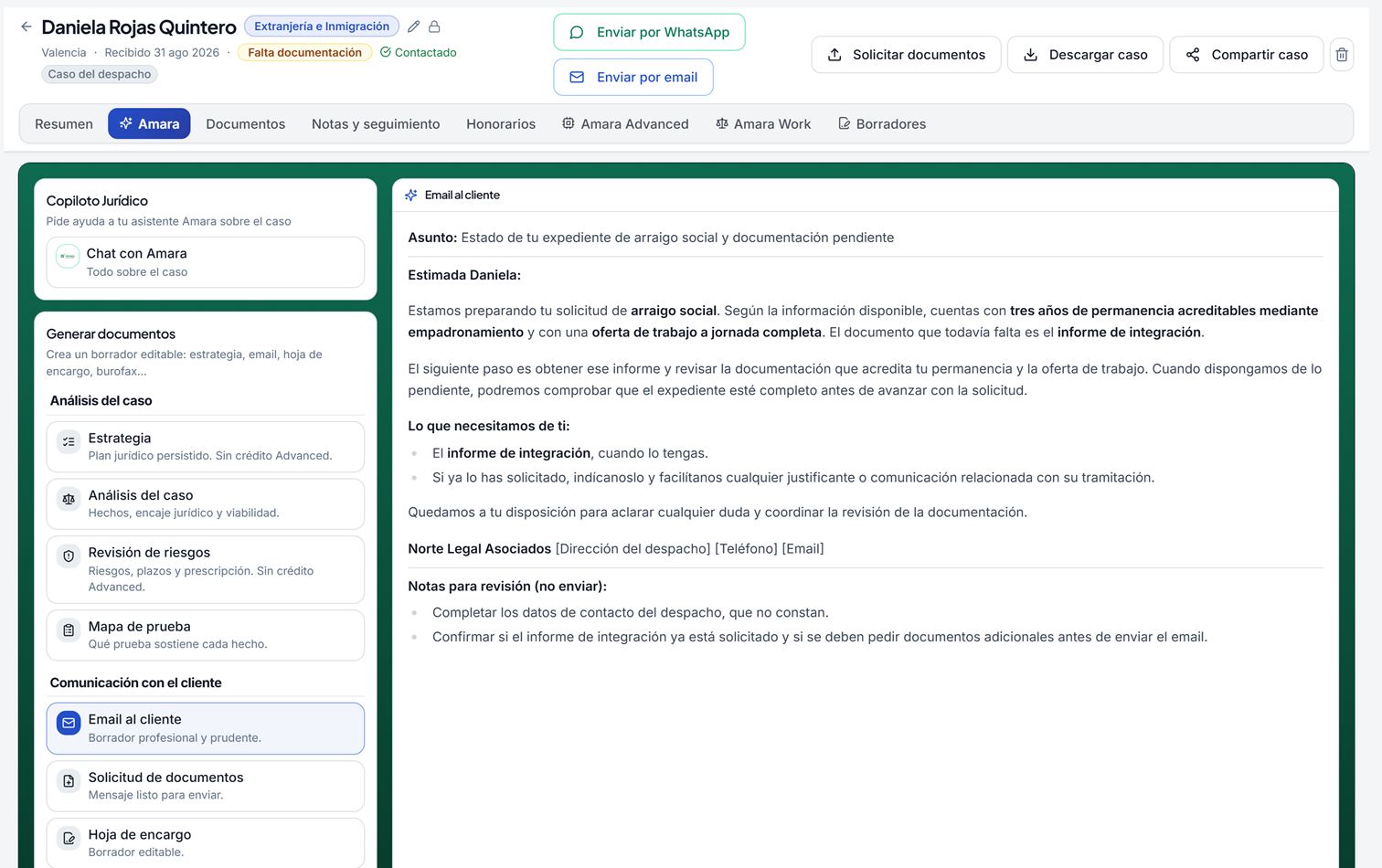Click the Caso del despacho label
The height and width of the screenshot is (868, 1382).
point(100,74)
